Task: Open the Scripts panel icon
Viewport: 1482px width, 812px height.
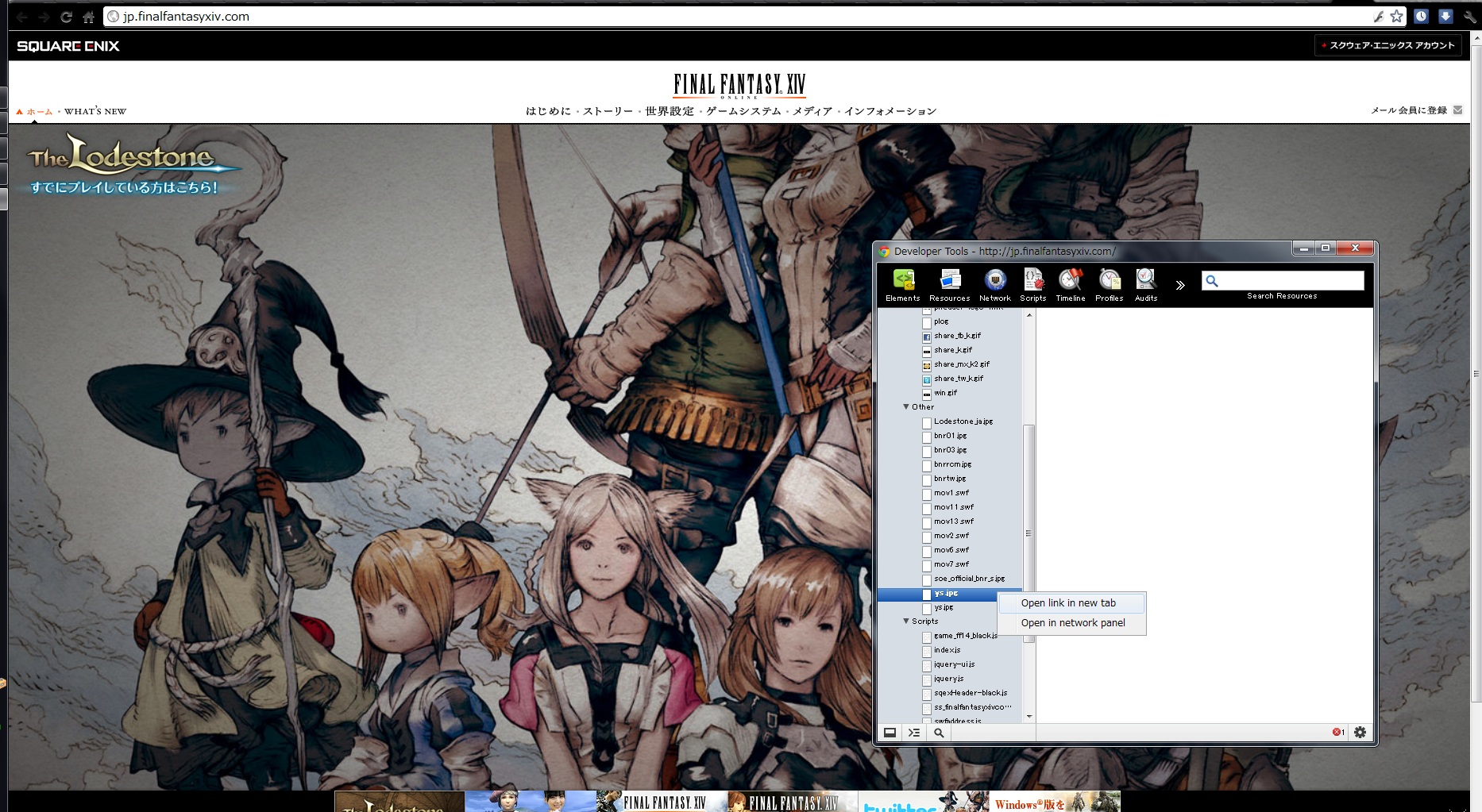Action: click(x=1032, y=285)
